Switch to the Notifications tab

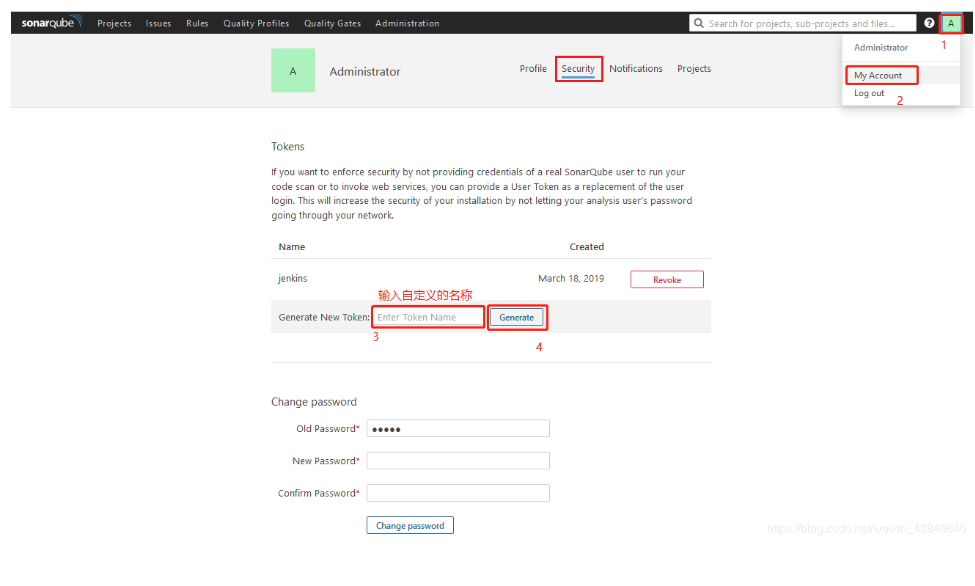click(x=635, y=68)
